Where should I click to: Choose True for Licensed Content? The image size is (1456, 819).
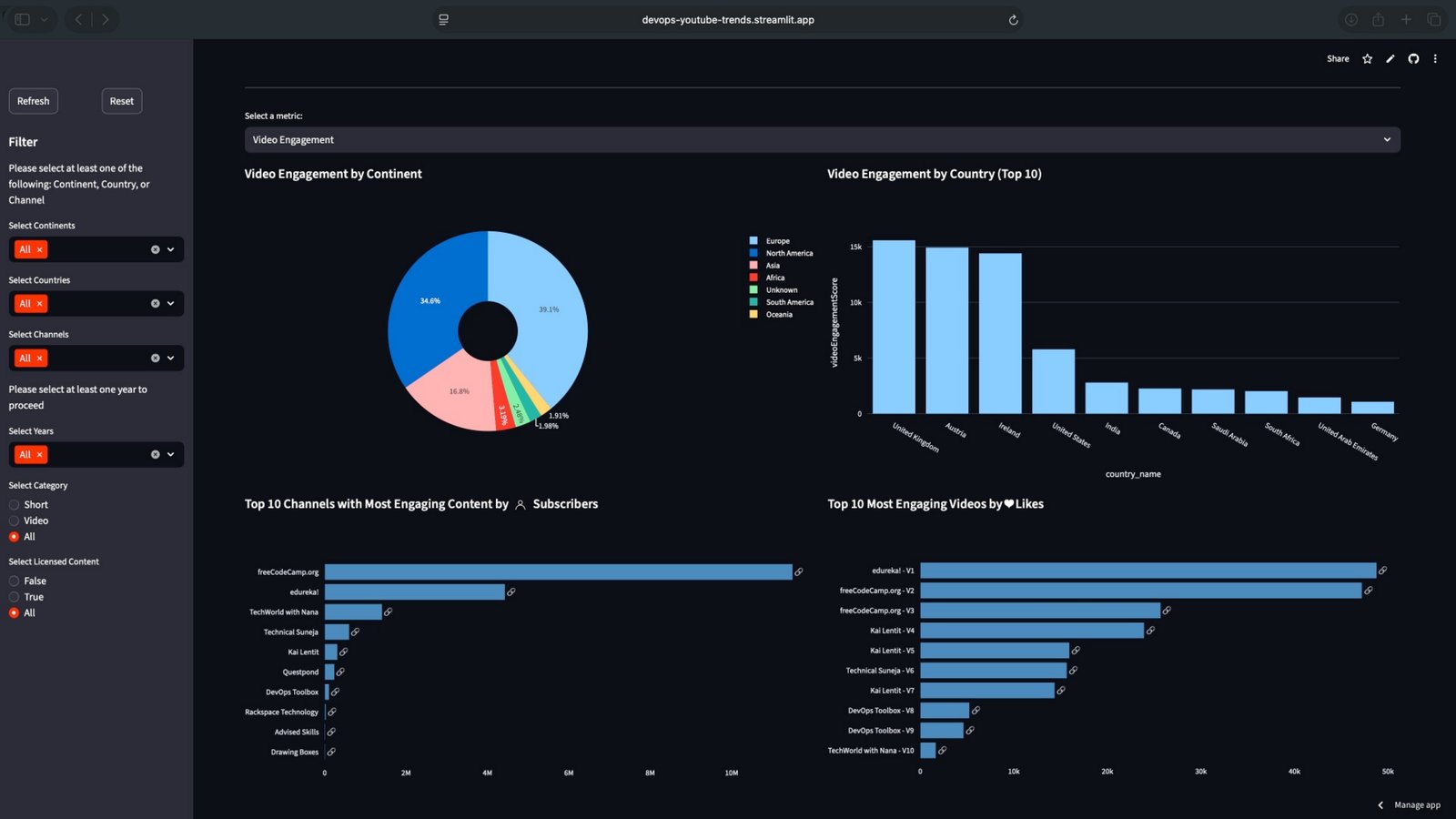14,598
